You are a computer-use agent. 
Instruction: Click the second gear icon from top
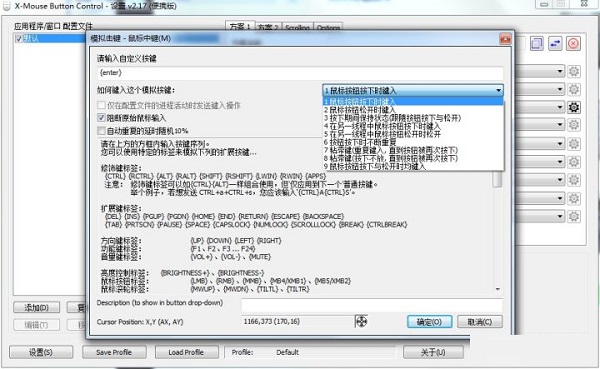coord(574,89)
